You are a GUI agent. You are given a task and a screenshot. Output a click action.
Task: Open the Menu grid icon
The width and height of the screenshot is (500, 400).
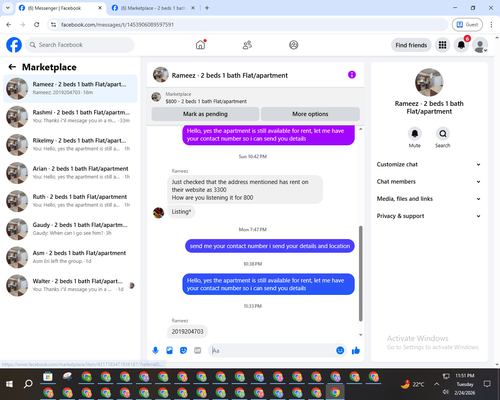click(x=442, y=45)
